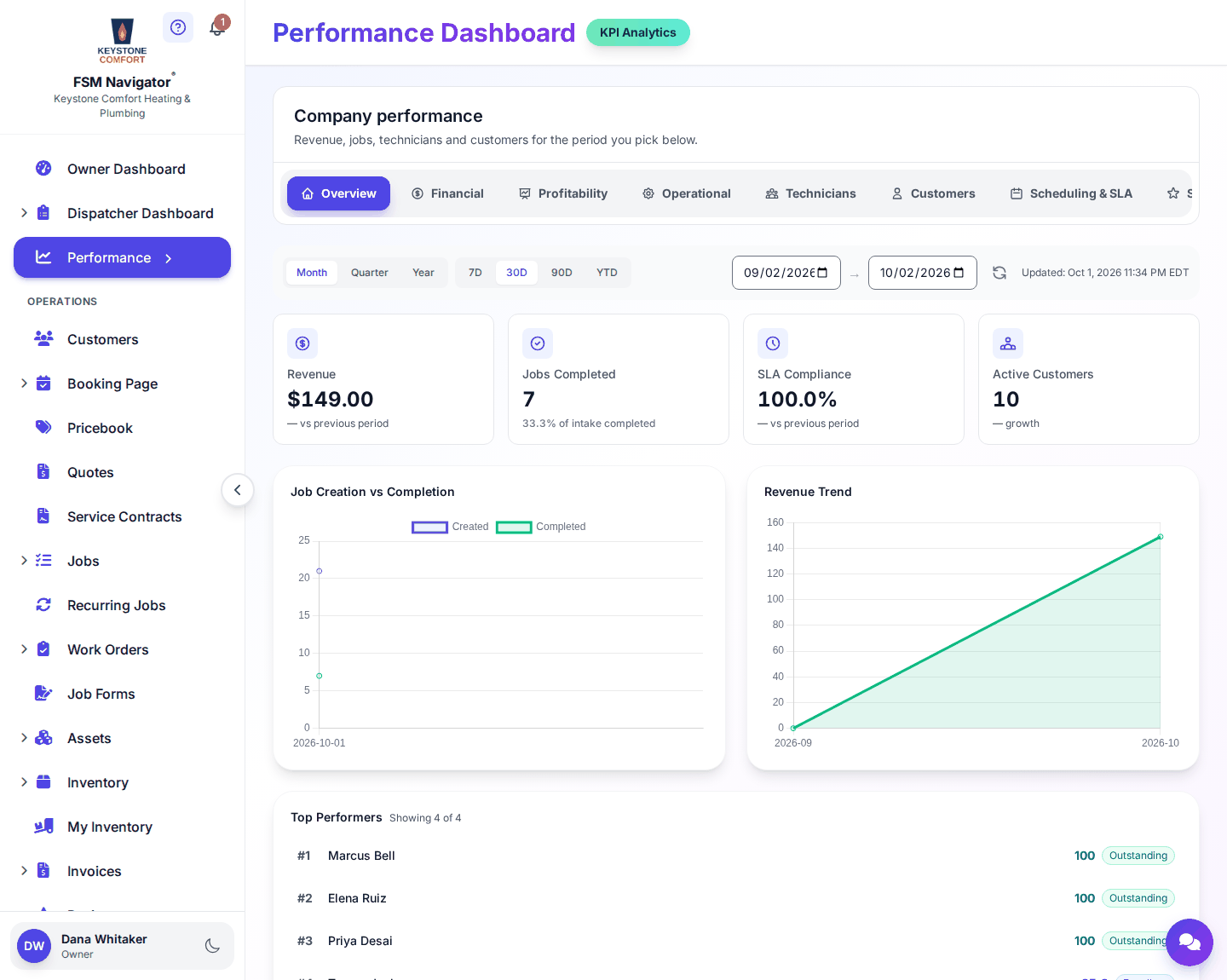Image resolution: width=1227 pixels, height=980 pixels.
Task: Expand the Booking Page submenu
Action: (x=24, y=383)
